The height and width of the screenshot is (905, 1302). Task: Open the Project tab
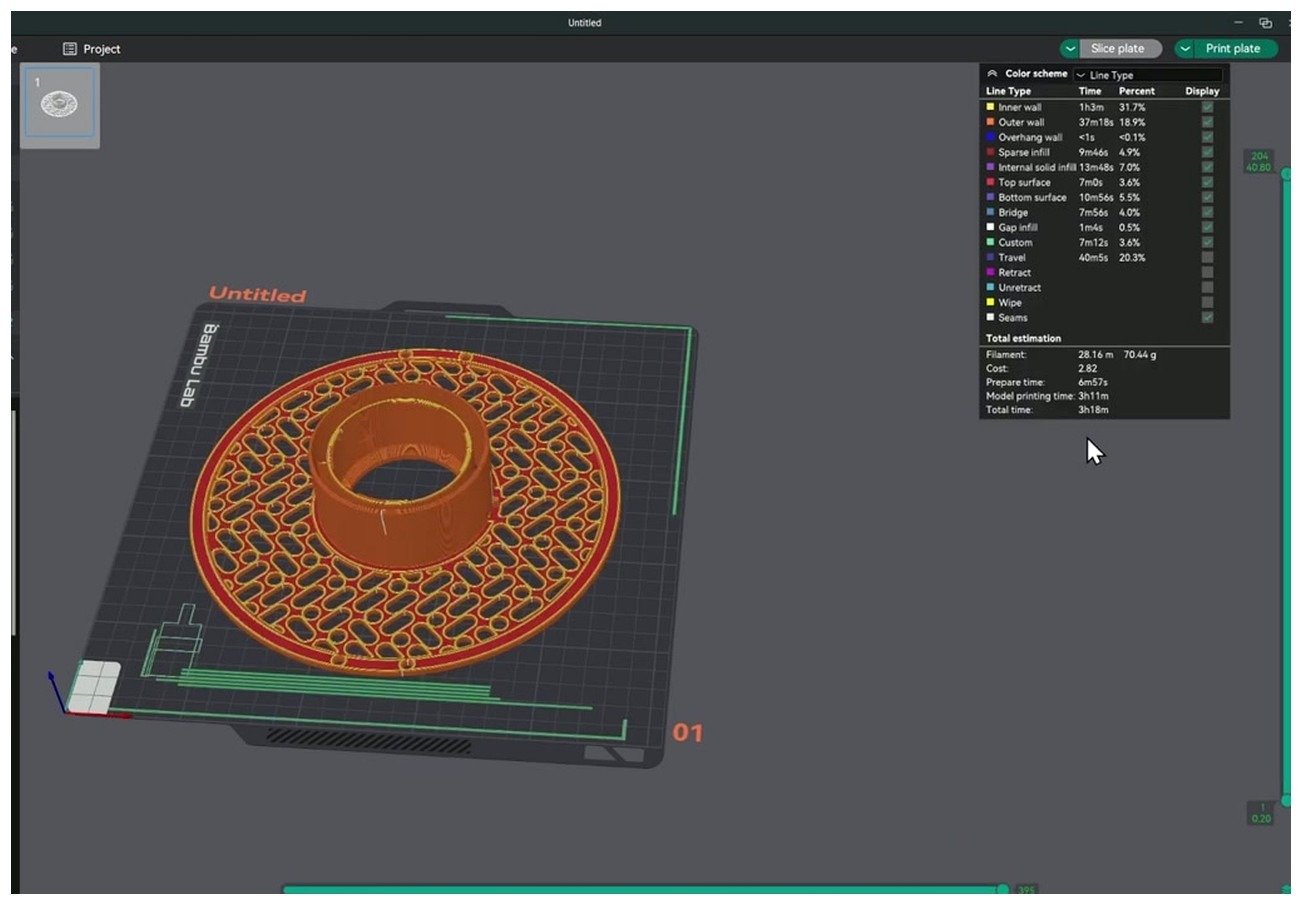91,49
